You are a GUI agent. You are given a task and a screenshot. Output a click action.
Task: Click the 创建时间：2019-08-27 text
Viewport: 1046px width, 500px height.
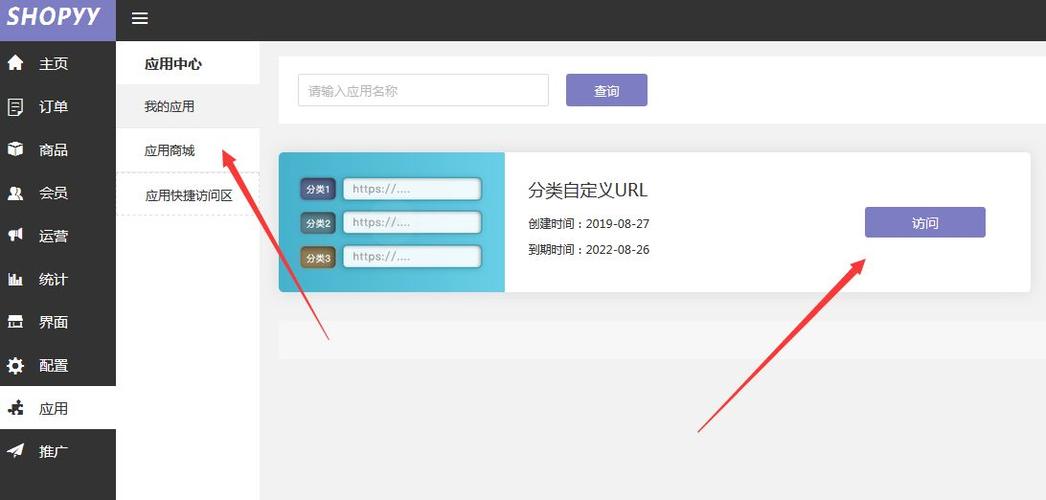(x=588, y=224)
